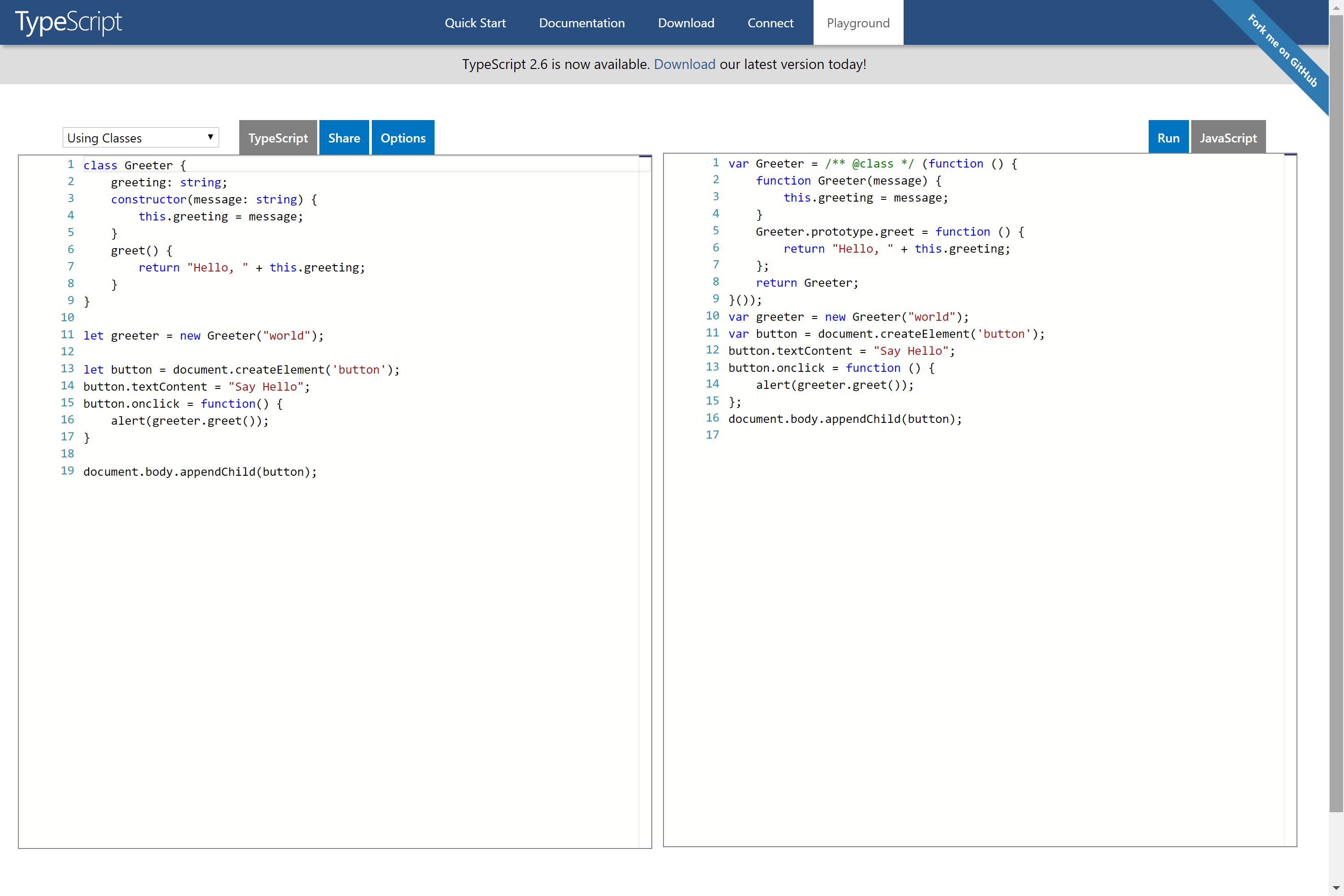
Task: Select the JavaScript output tab
Action: (1228, 138)
